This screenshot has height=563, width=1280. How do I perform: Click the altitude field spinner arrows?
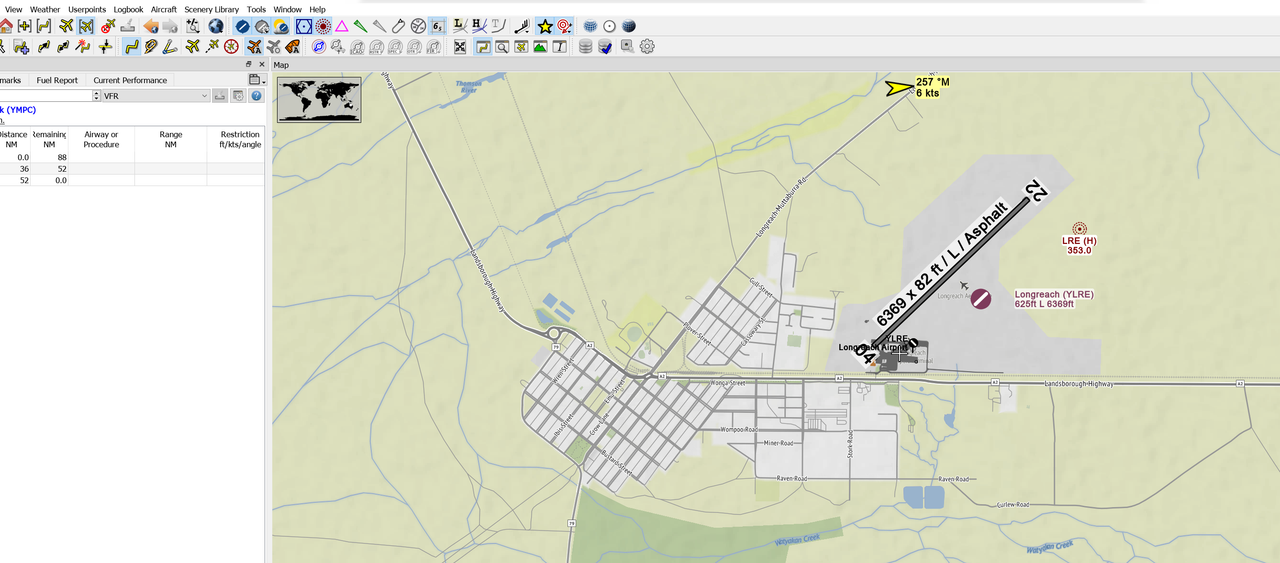pos(96,96)
